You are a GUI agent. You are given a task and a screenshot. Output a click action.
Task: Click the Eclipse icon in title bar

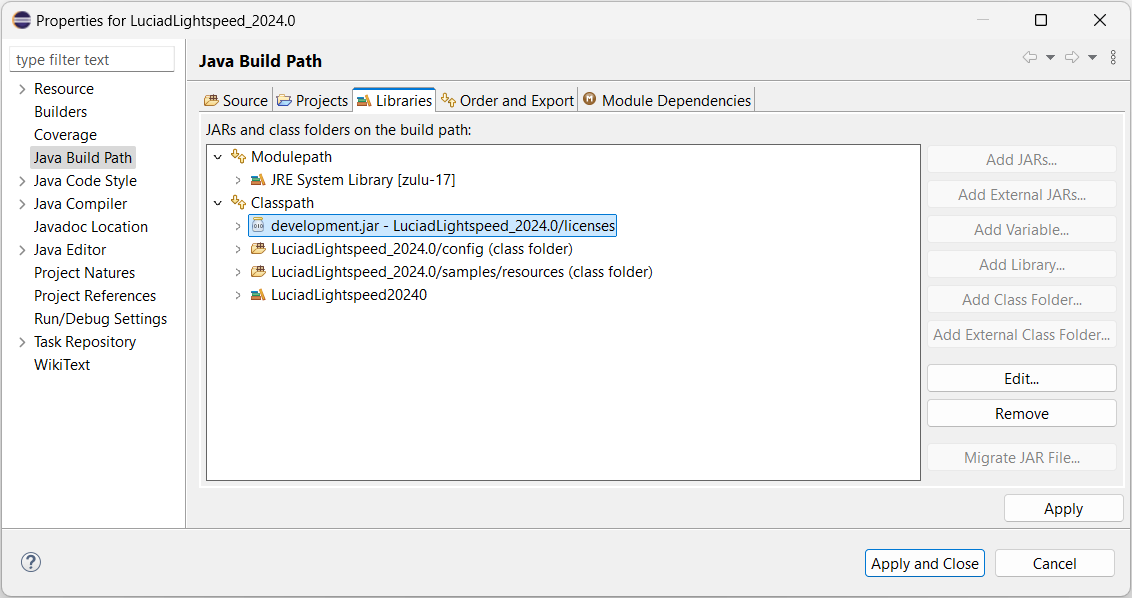point(22,20)
